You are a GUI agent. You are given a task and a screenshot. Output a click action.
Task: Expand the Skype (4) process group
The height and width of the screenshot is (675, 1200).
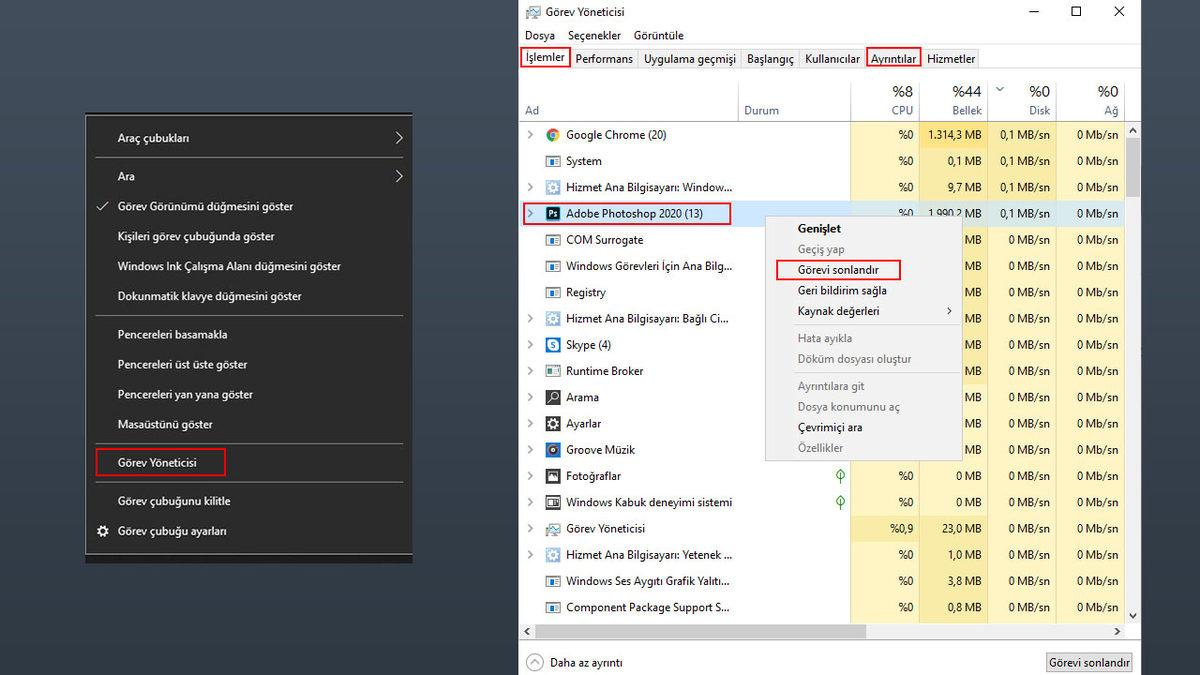pos(530,345)
